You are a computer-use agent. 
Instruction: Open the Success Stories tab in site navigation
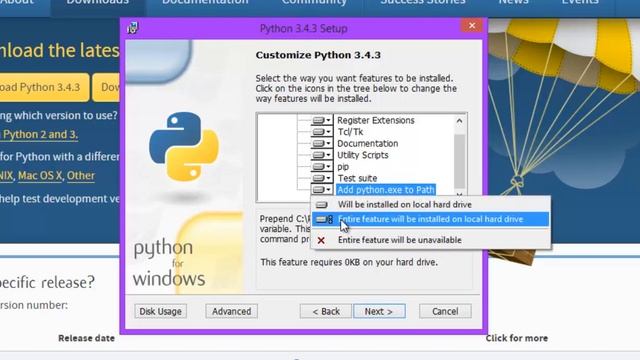pos(423,4)
